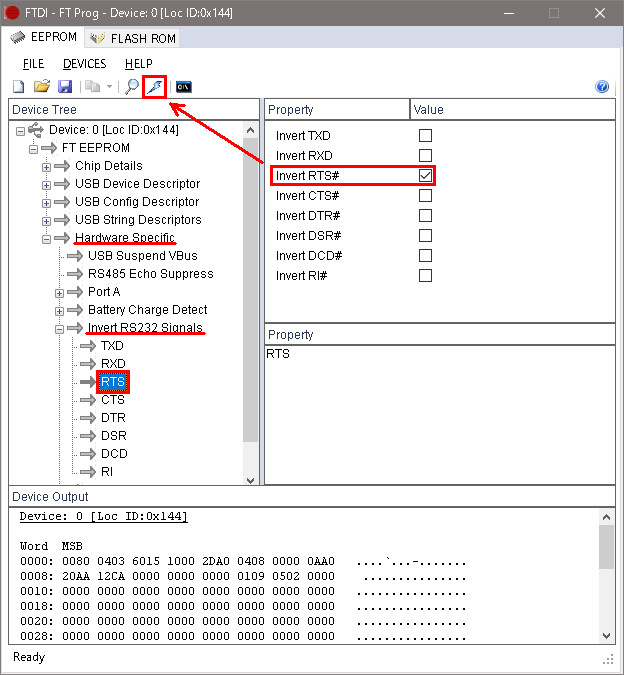Click the Invert RS232 Signals tree label

145,328
